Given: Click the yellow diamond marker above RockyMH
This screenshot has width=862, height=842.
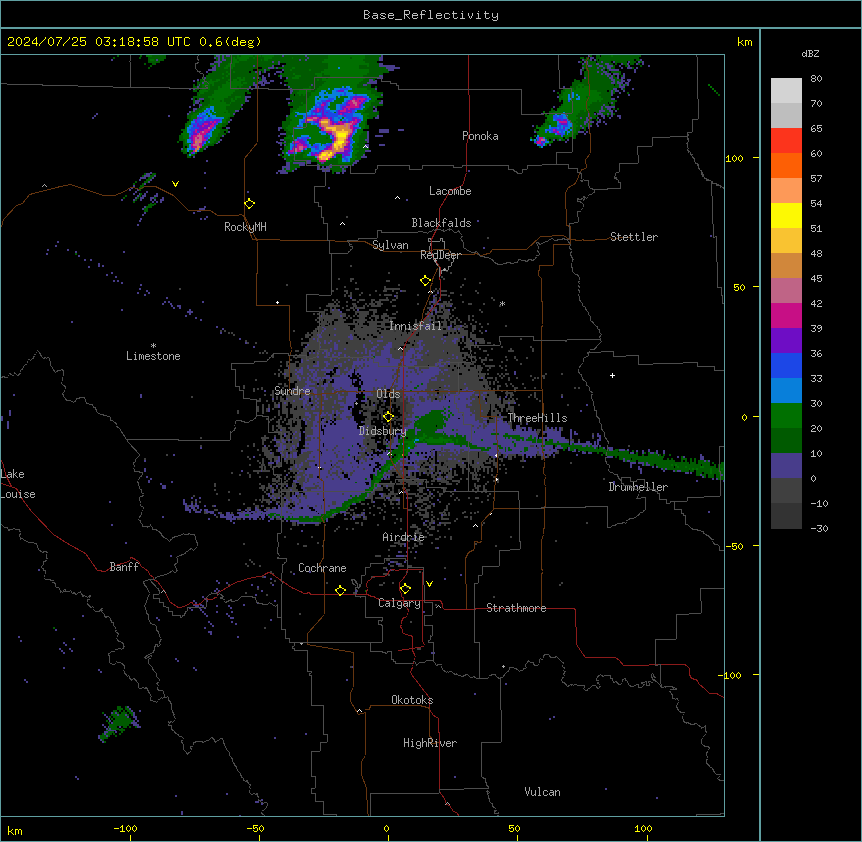Looking at the screenshot, I should [x=250, y=204].
